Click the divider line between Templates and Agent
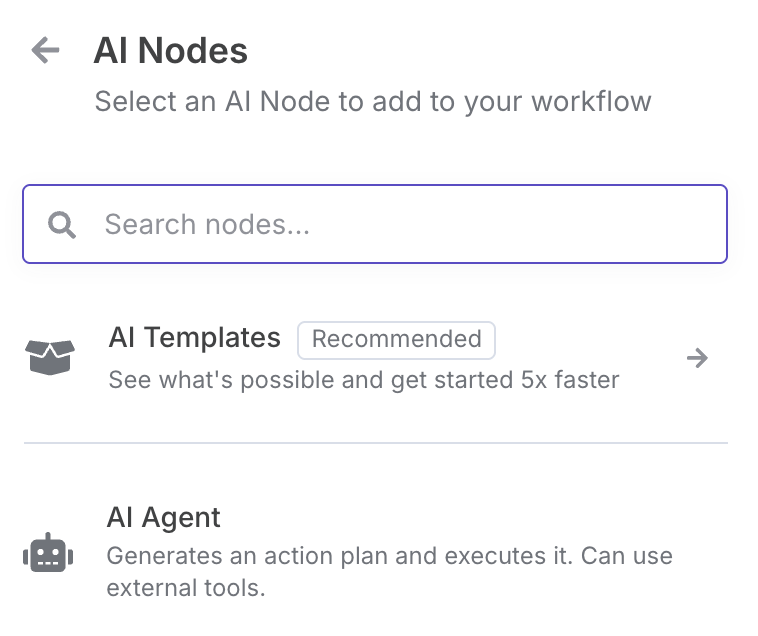This screenshot has width=758, height=636. (376, 442)
